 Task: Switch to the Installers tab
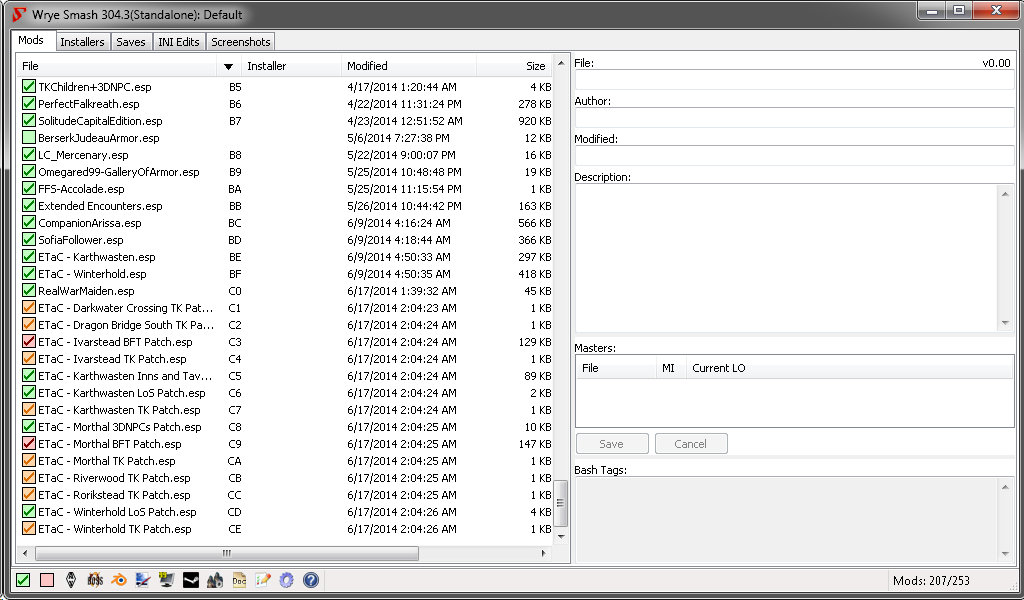[x=82, y=42]
